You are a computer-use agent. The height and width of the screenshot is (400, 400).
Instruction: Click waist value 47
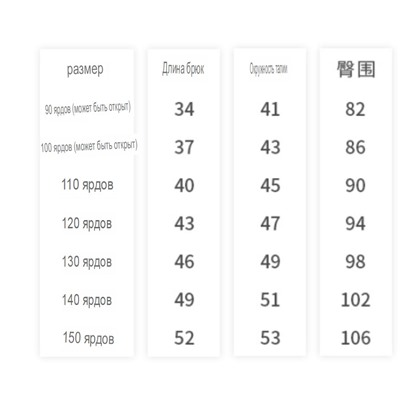click(270, 223)
